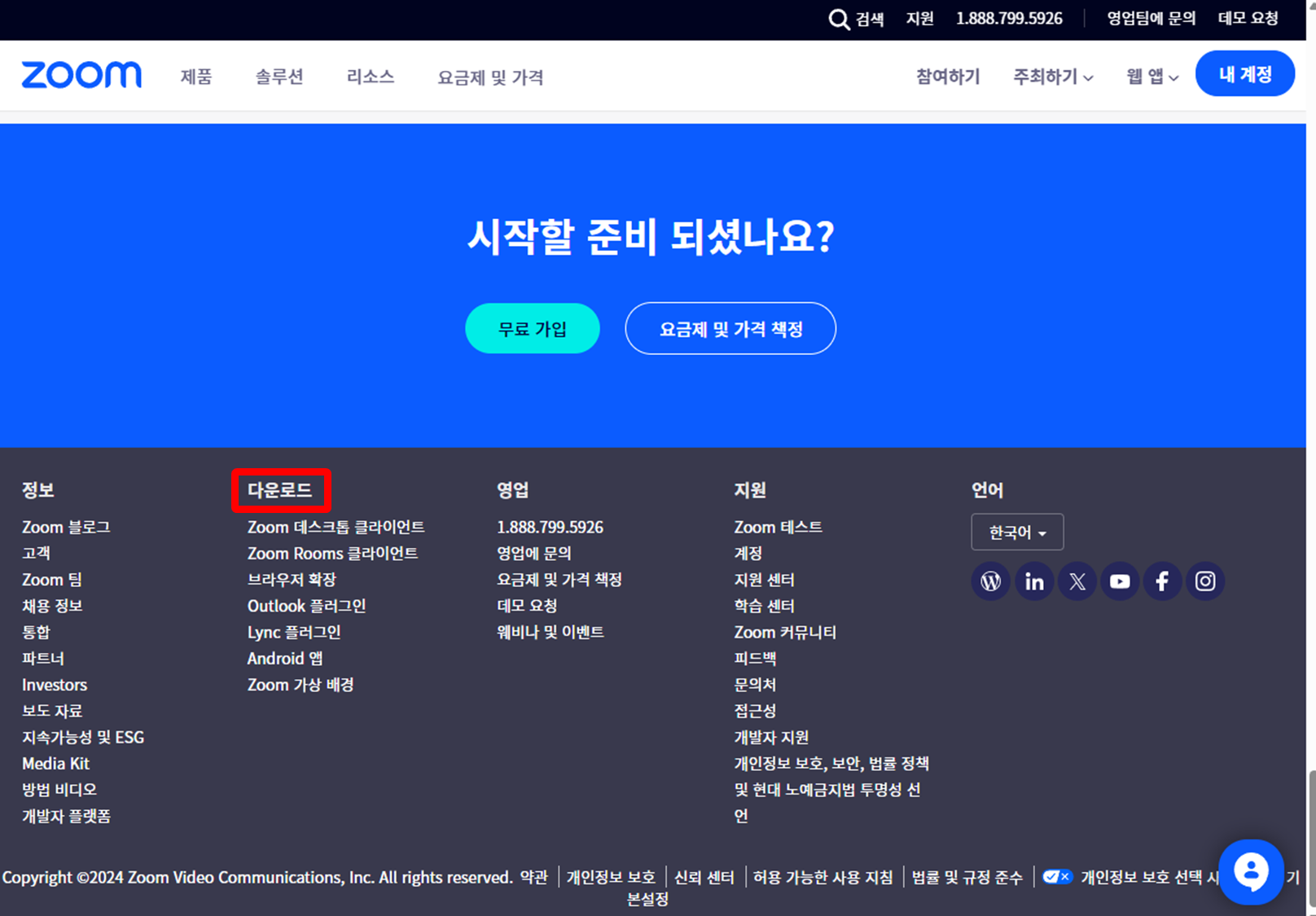Click 데모 요청 in top bar
This screenshot has width=1316, height=916.
click(1248, 19)
